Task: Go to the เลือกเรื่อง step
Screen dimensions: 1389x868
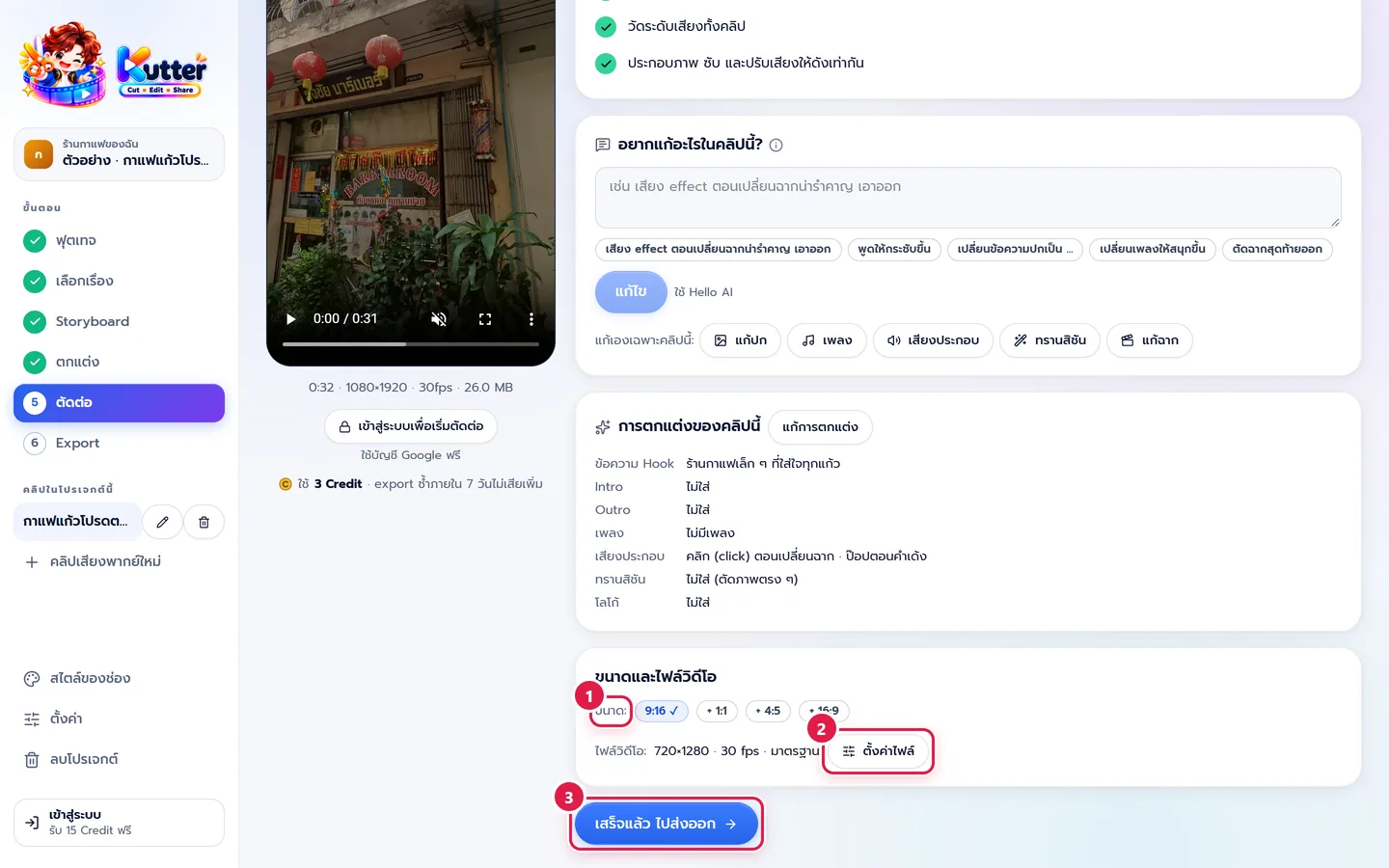Action: pyautogui.click(x=119, y=282)
